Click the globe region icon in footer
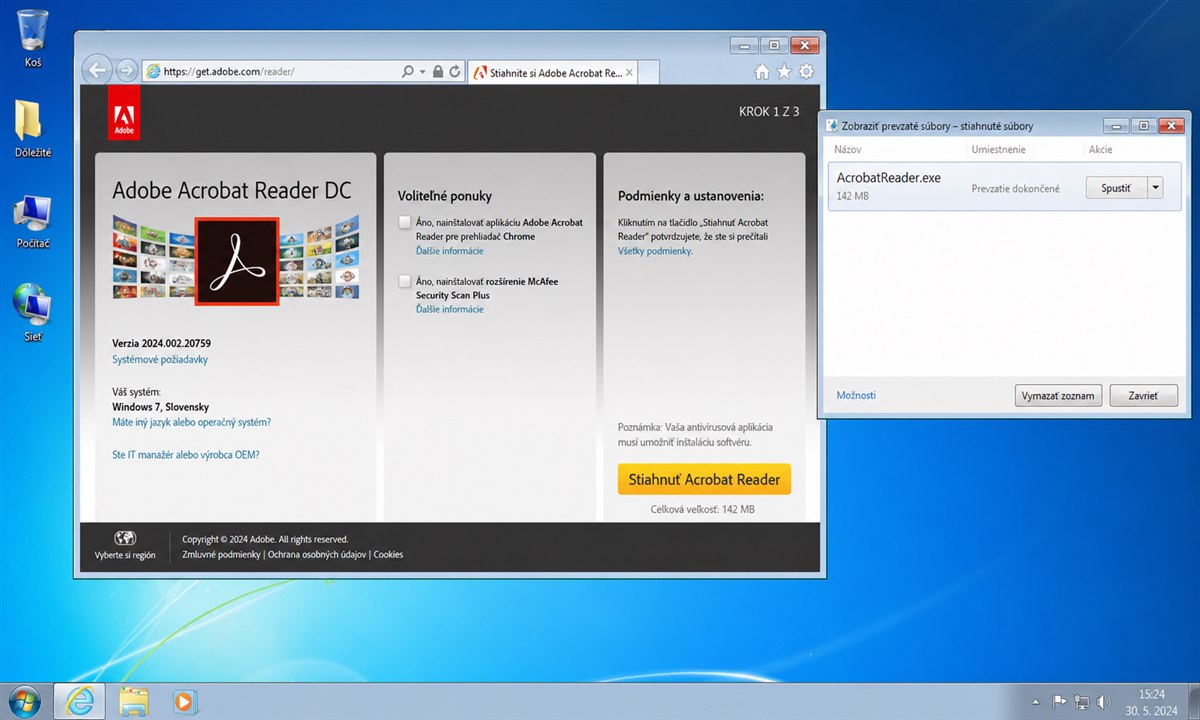 point(125,538)
